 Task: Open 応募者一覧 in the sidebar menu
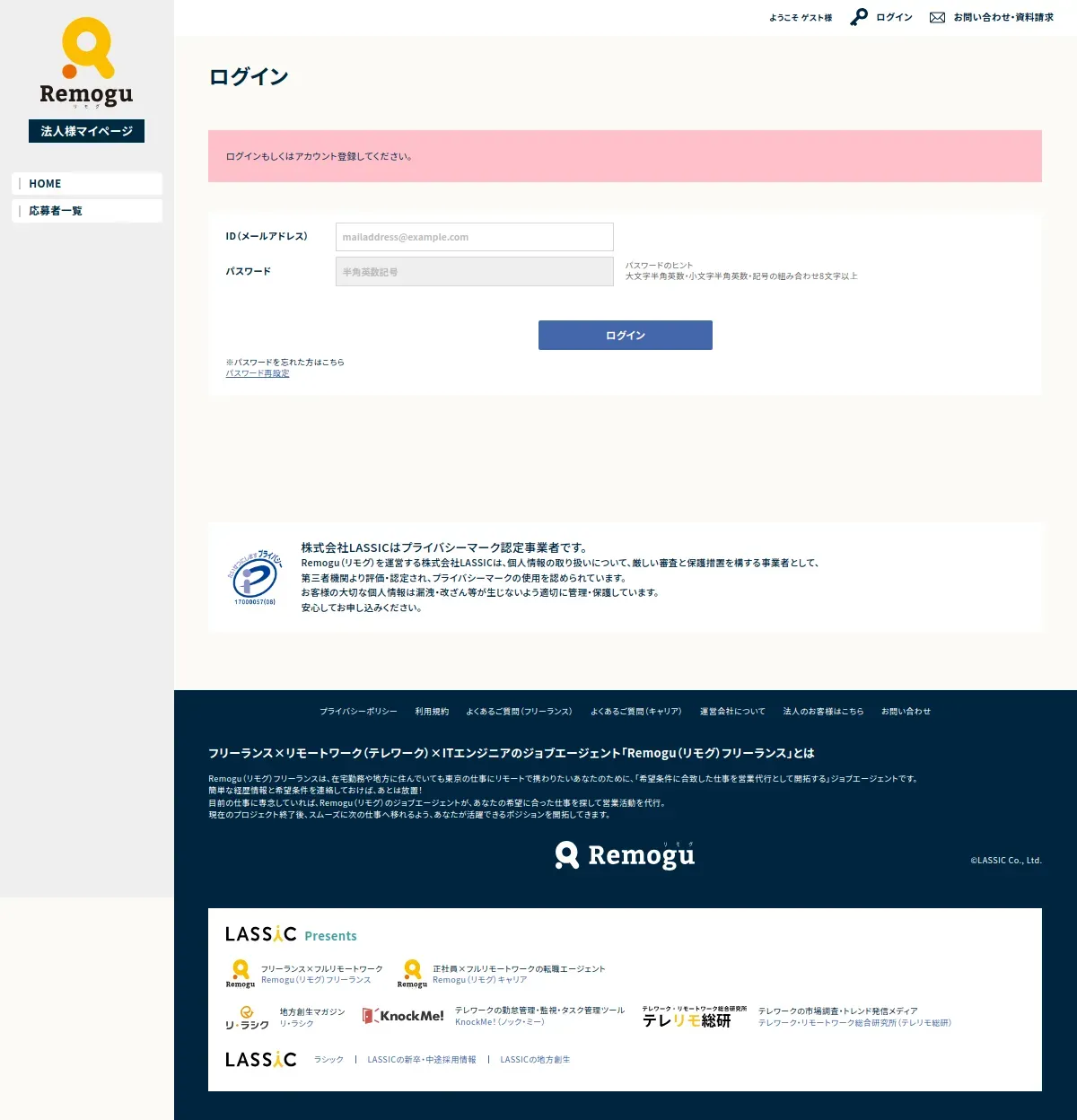point(87,211)
